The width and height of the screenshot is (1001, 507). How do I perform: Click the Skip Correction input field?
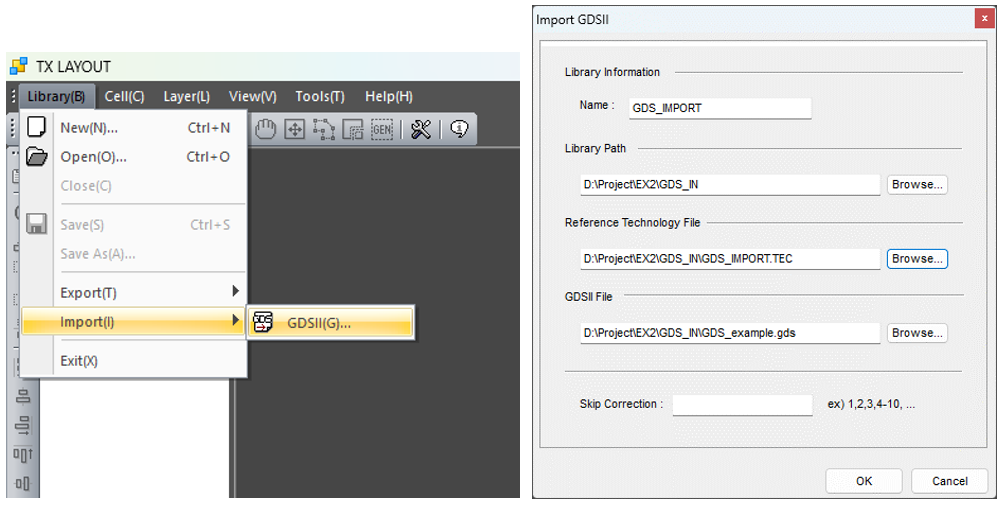click(x=742, y=405)
